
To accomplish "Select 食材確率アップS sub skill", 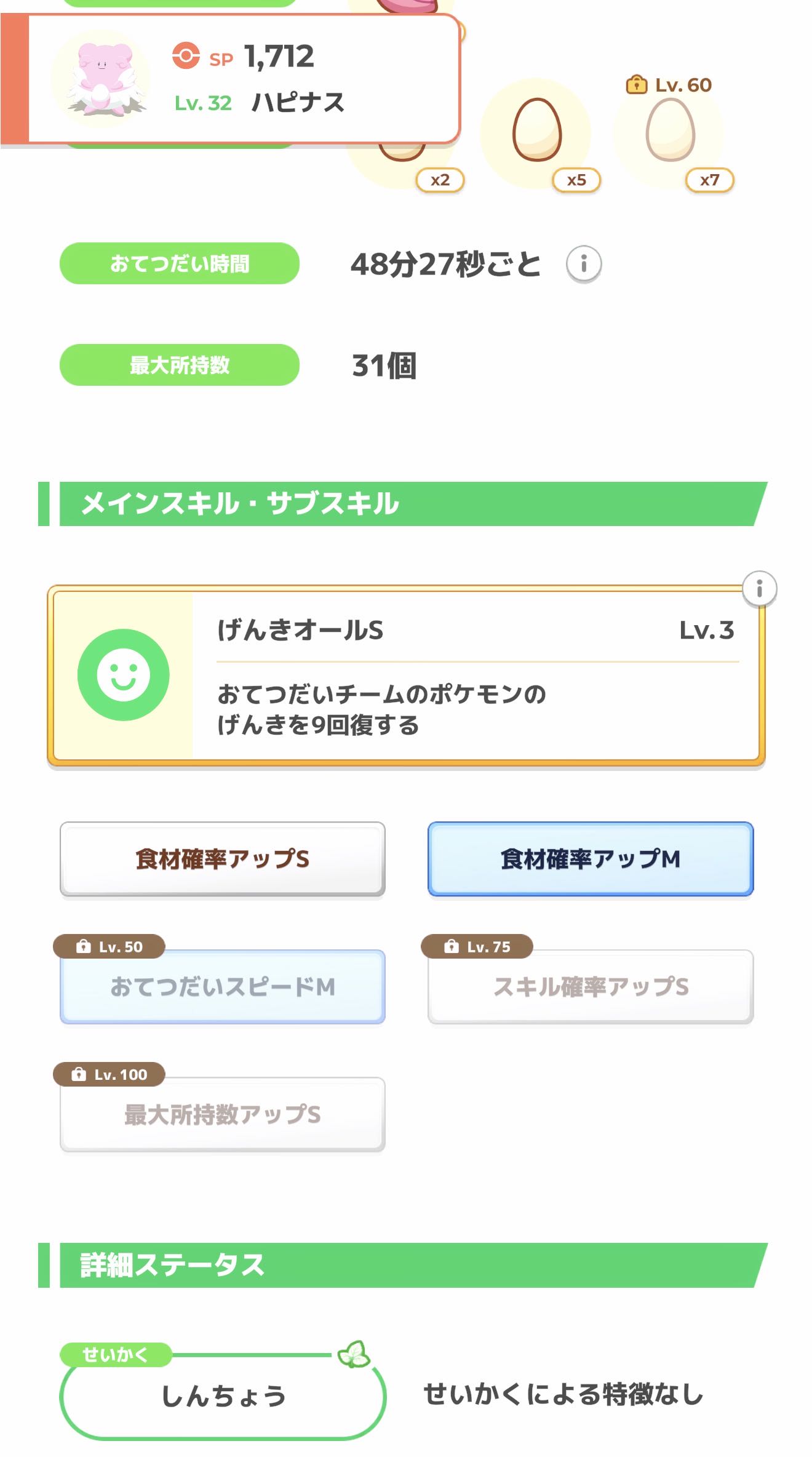I will (x=222, y=858).
